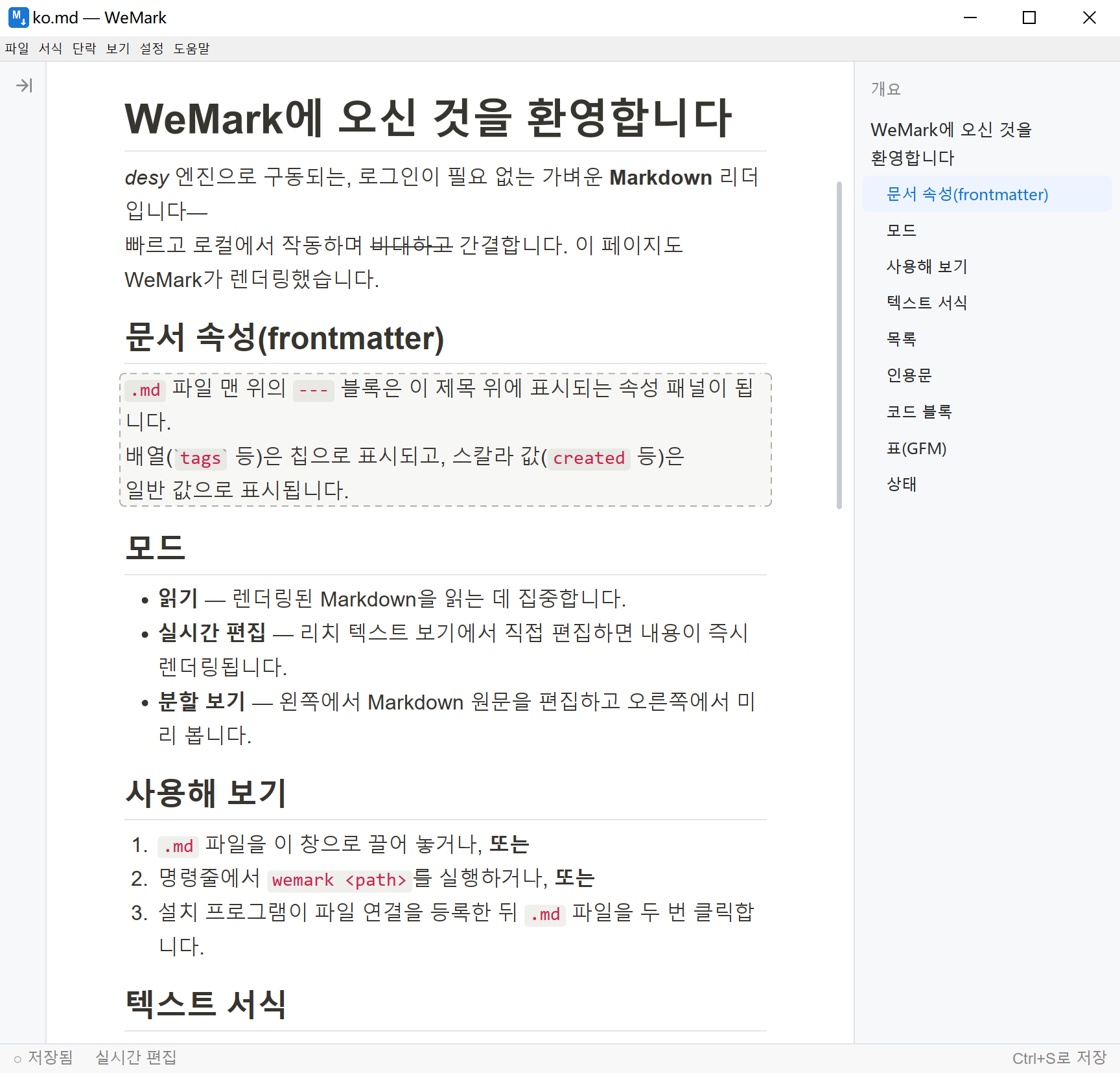Click the 사용해 보기 heading in document
Screen dimensions: 1120x1073
206,793
